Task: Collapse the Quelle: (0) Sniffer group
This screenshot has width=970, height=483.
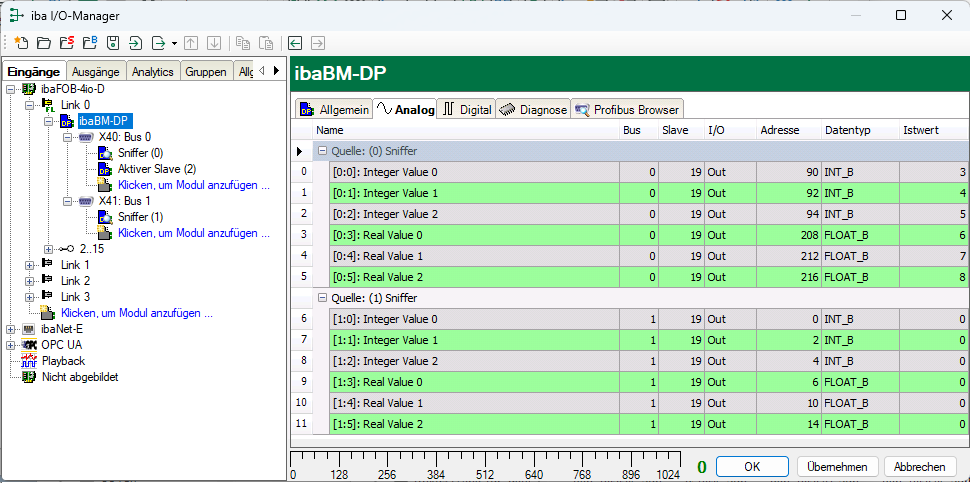Action: (x=322, y=151)
